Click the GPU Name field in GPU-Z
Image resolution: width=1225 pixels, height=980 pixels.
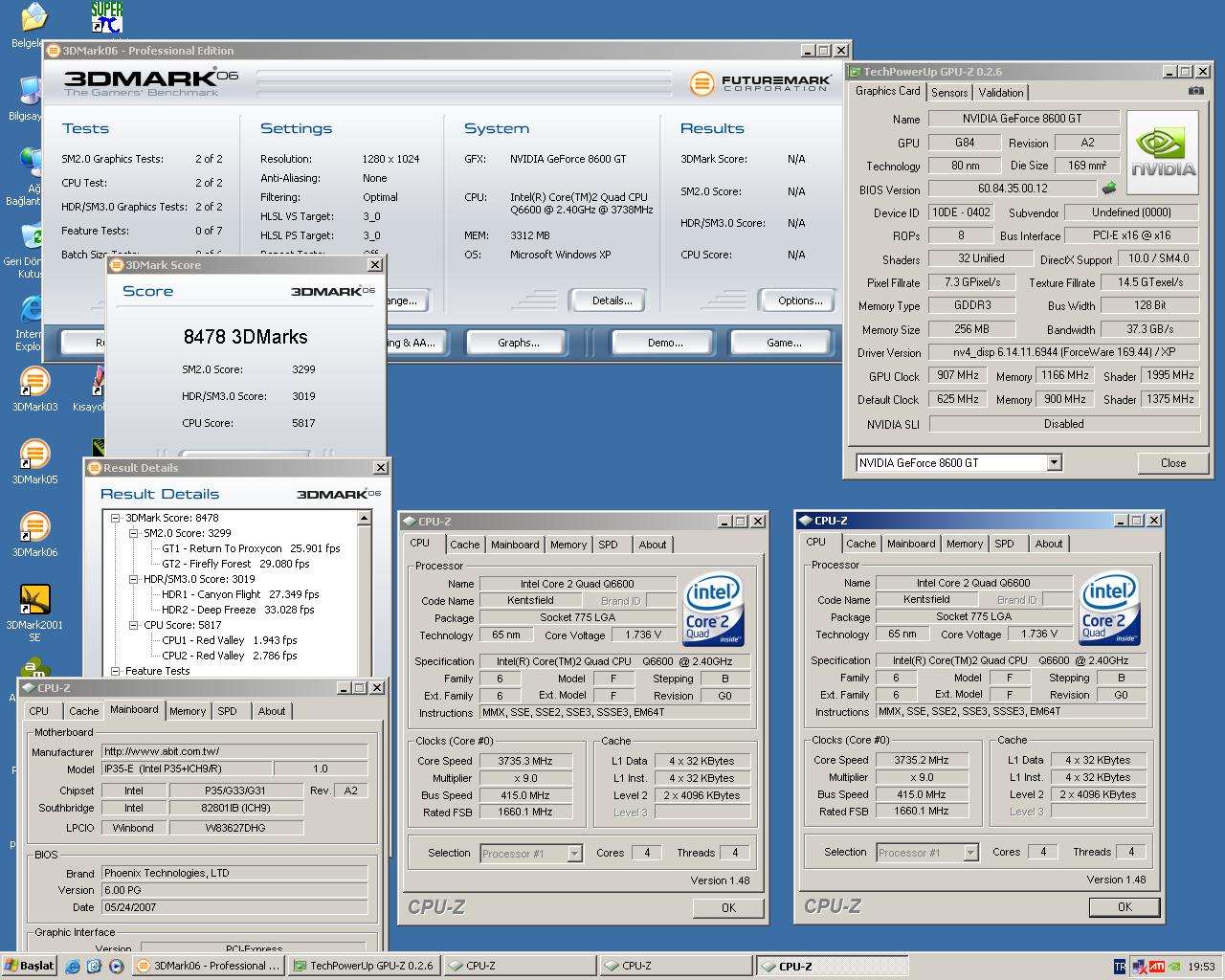[x=1022, y=119]
